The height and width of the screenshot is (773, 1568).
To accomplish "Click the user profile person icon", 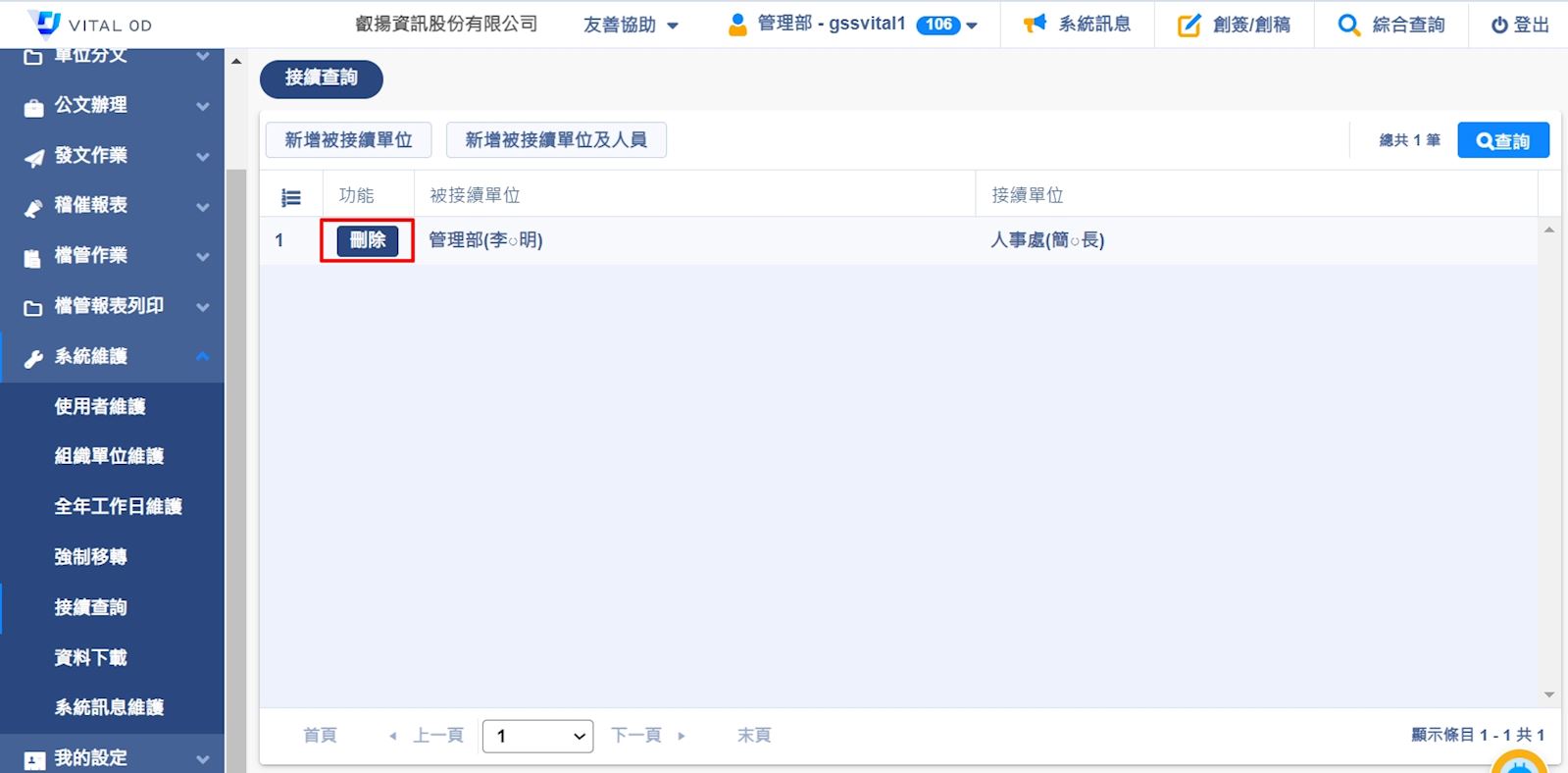I will (737, 25).
